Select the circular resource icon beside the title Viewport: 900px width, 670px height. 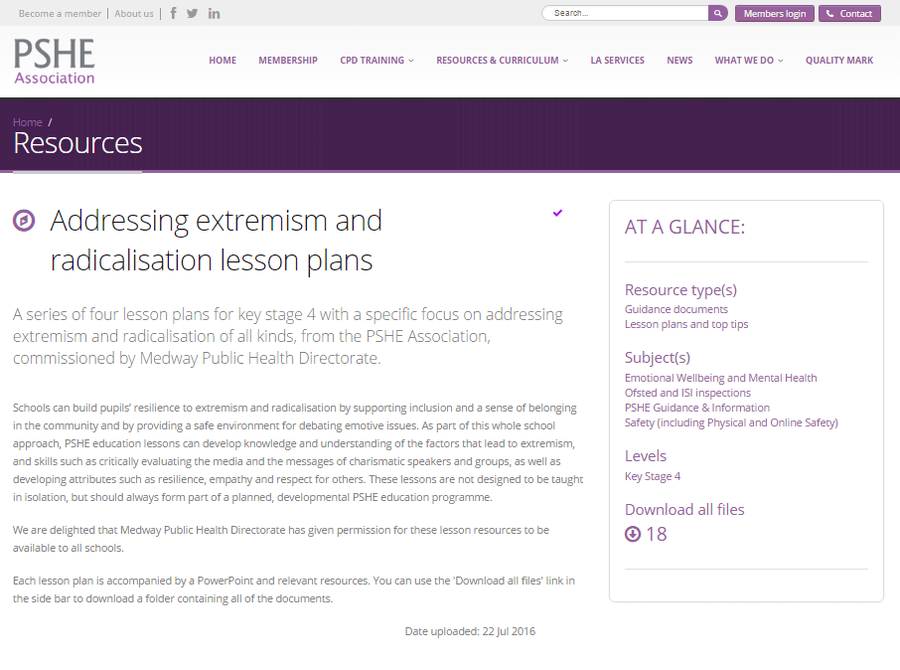click(24, 220)
